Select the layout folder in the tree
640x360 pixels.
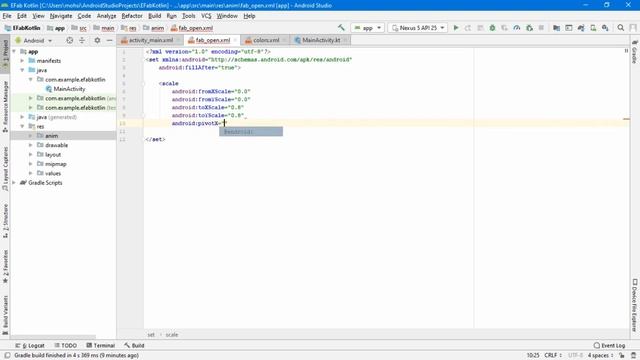[53, 155]
